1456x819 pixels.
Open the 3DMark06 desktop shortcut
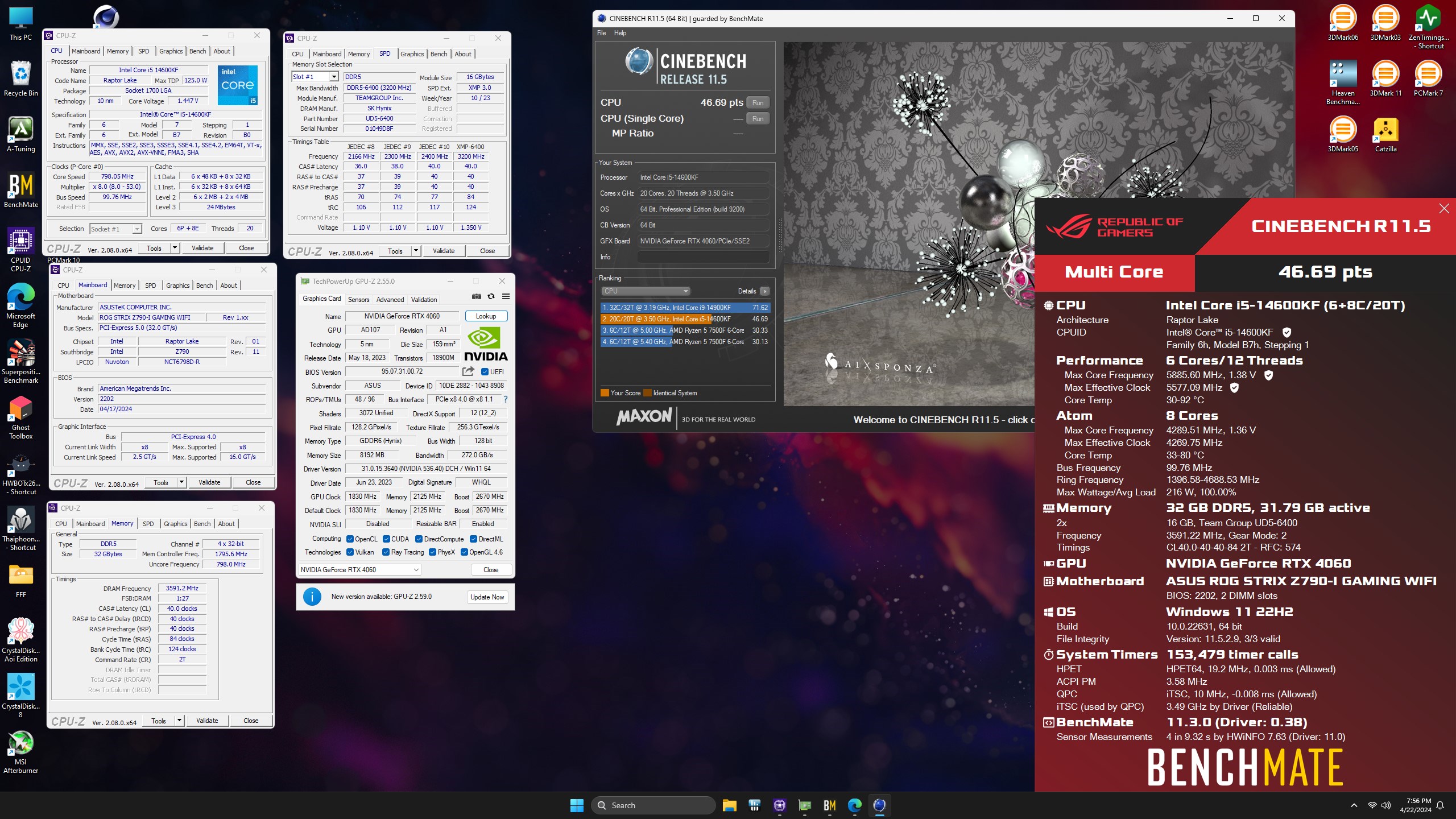[x=1343, y=23]
